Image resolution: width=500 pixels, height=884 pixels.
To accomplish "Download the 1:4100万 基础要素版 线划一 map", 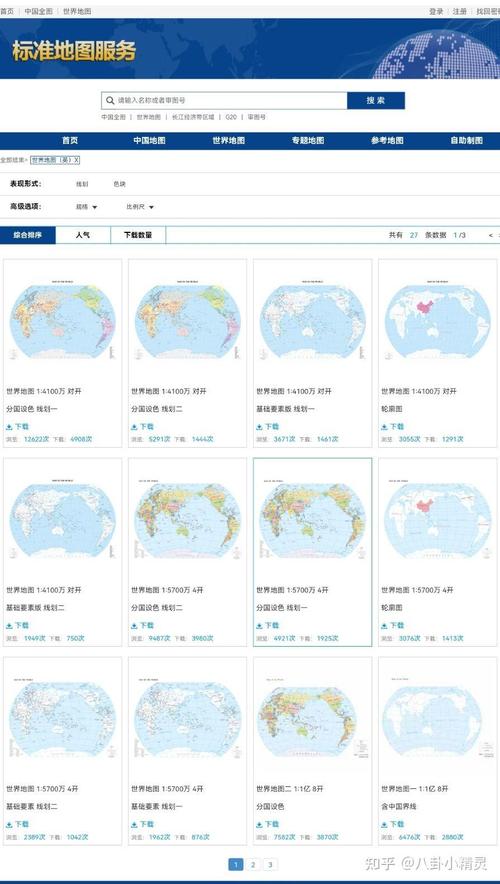I will [267, 427].
